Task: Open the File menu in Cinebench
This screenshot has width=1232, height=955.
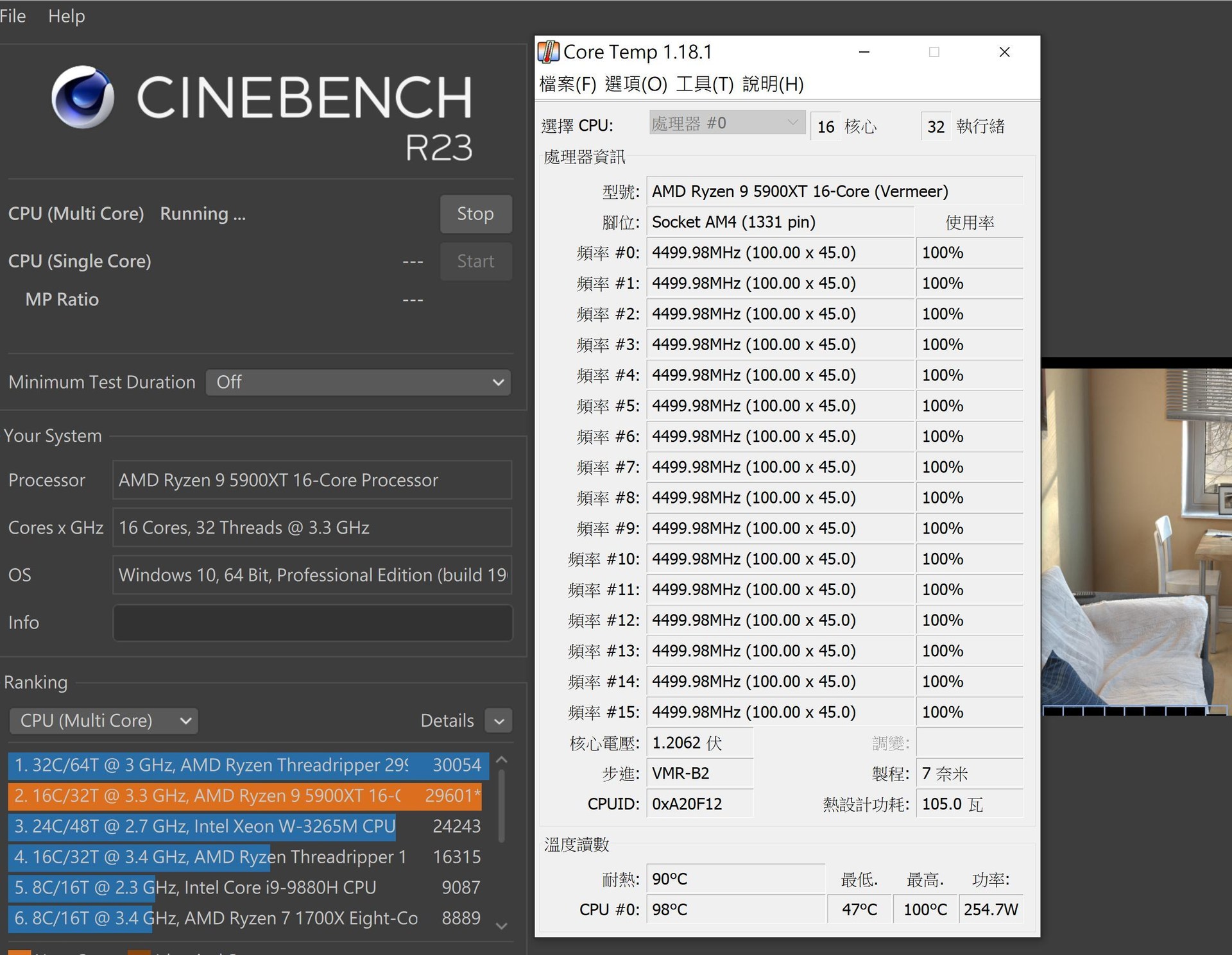Action: coord(13,16)
